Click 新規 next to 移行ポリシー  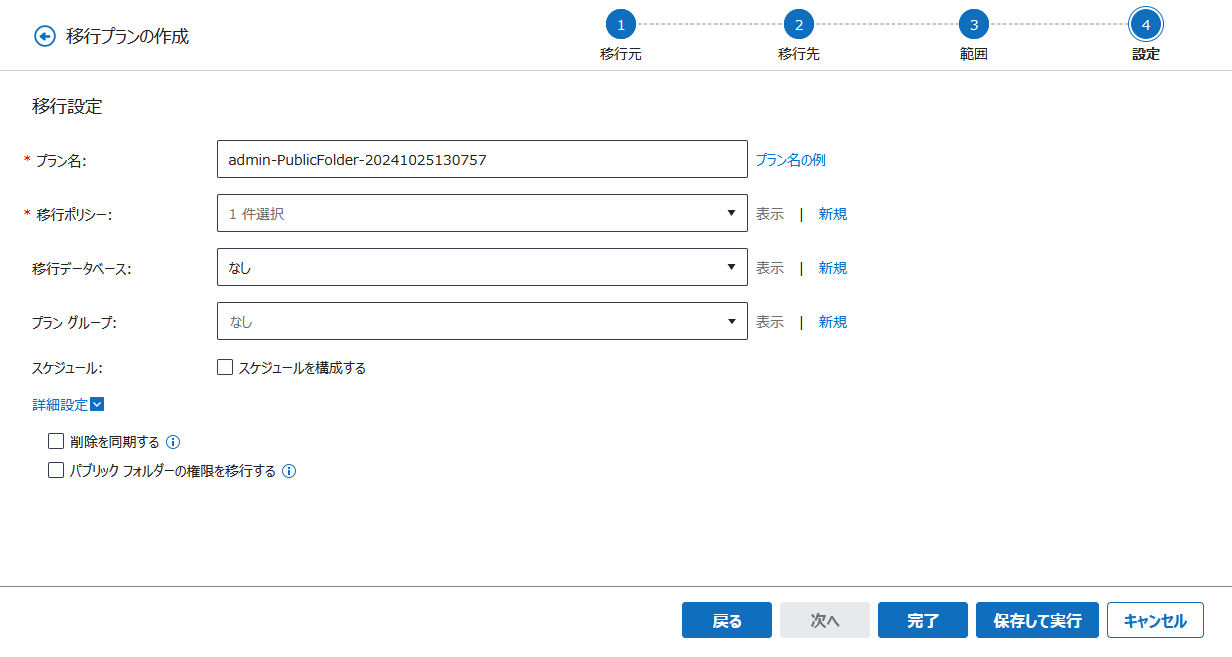[x=833, y=214]
